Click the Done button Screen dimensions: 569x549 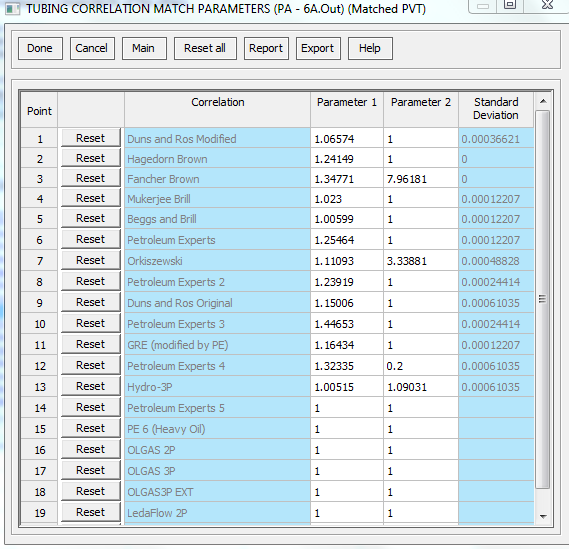point(40,48)
